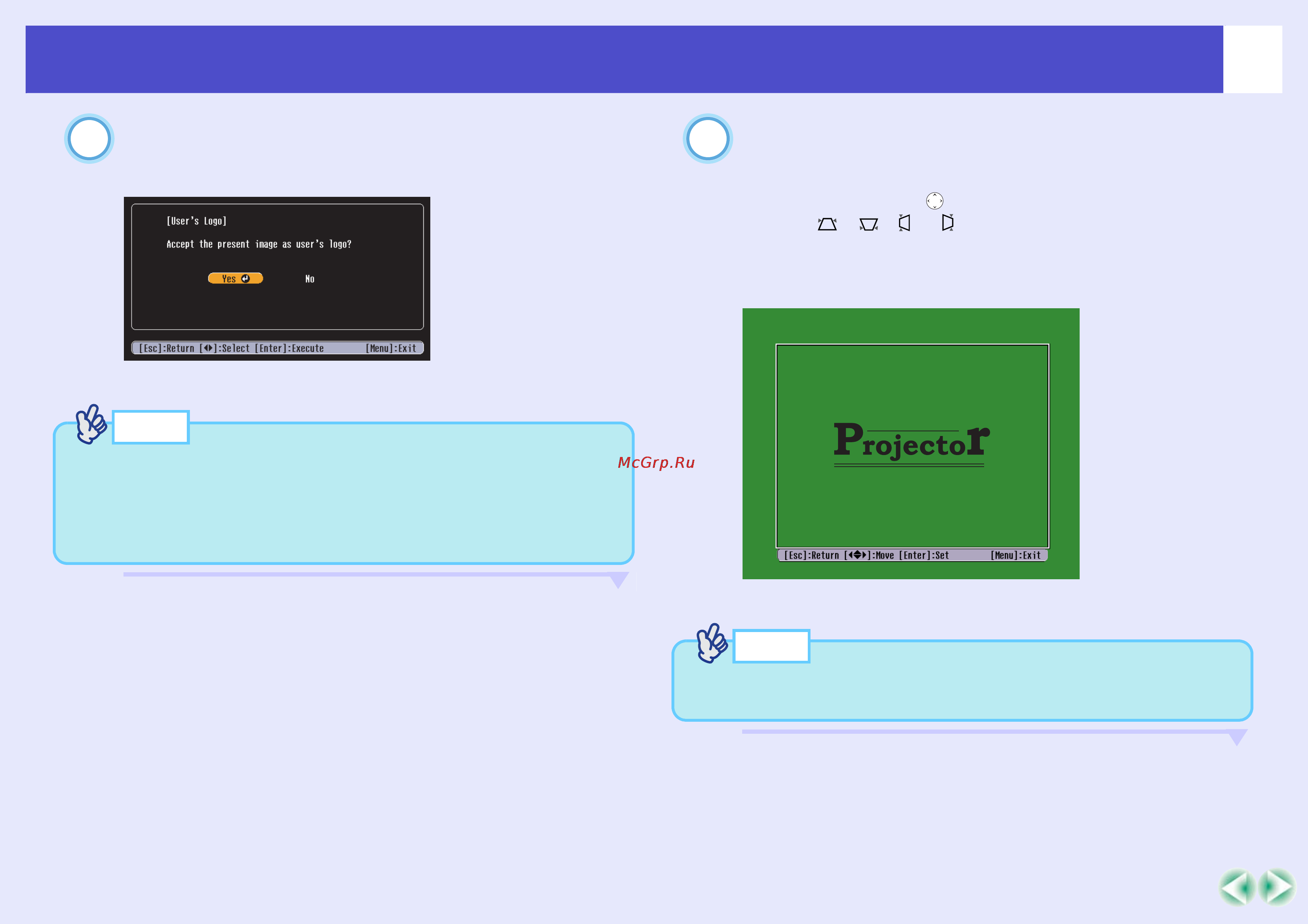Screen dimensions: 1308x924
Task: Click "[Menu]:Exit" under the green Projector screen
Action: pos(1016,556)
